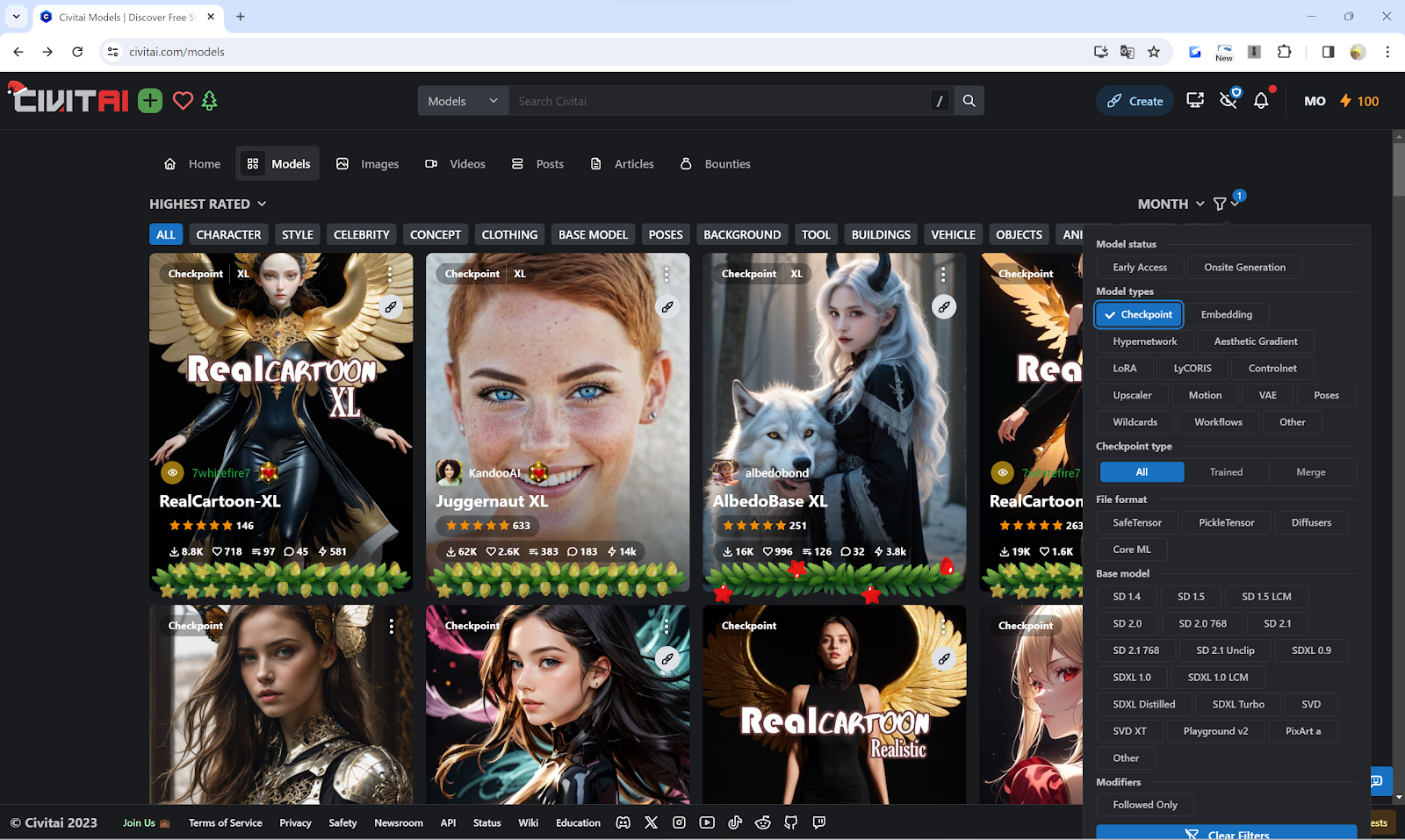Click the red heart icon in the header
1405x840 pixels.
point(183,101)
